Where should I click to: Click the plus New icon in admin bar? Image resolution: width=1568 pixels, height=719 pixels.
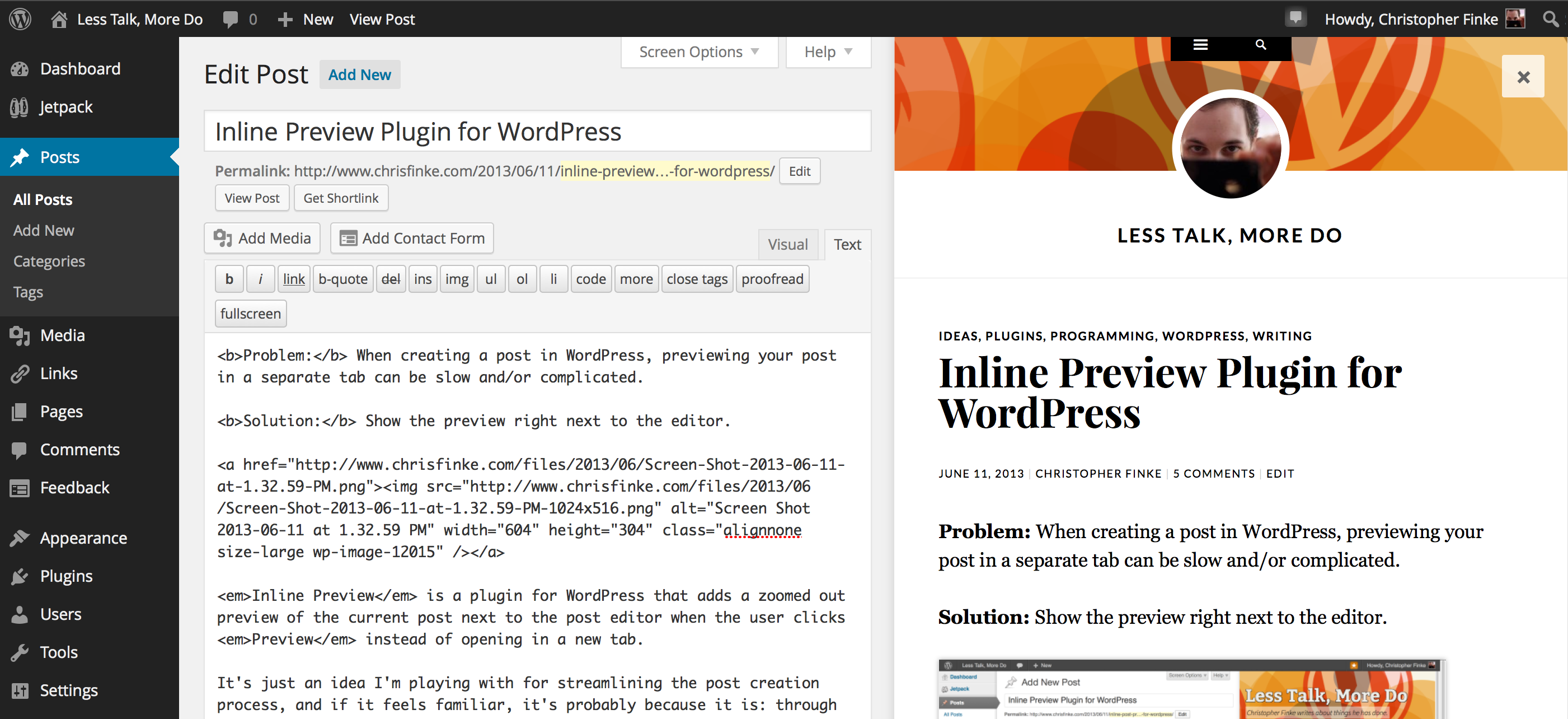pyautogui.click(x=285, y=20)
